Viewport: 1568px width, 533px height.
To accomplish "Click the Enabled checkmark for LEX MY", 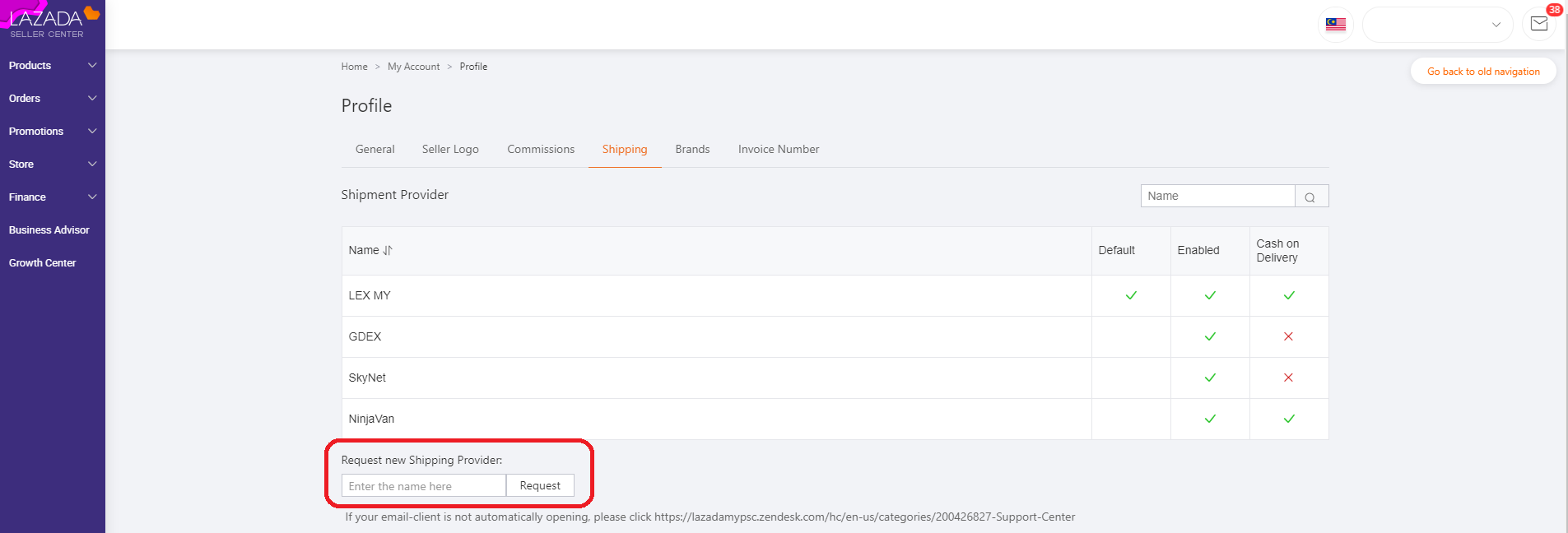I will (1210, 295).
